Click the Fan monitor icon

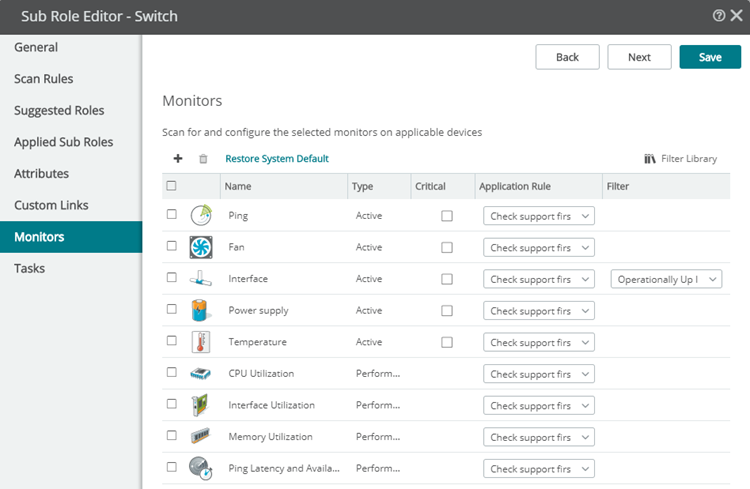point(201,247)
